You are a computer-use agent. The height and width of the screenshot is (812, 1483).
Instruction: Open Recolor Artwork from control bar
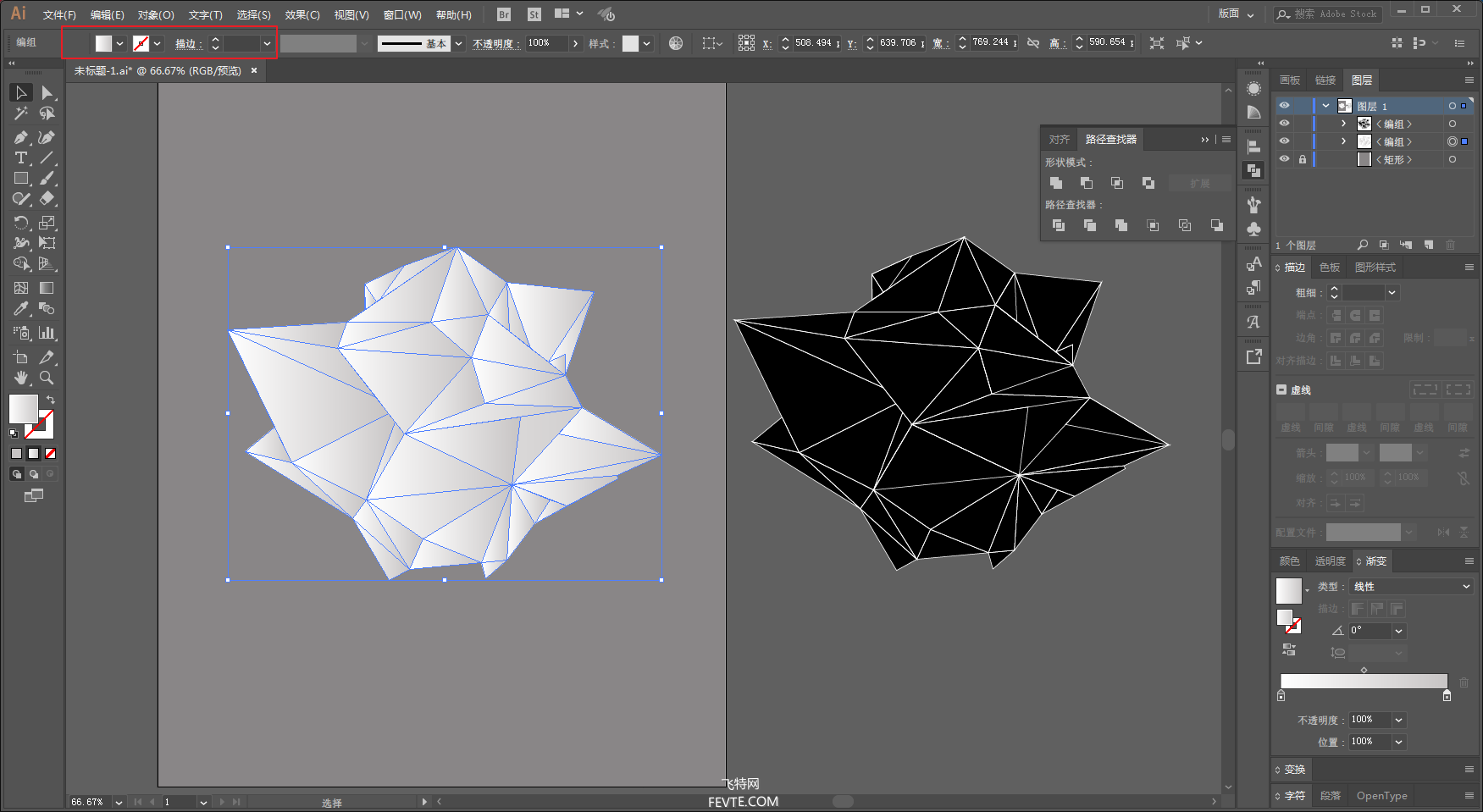pyautogui.click(x=676, y=43)
